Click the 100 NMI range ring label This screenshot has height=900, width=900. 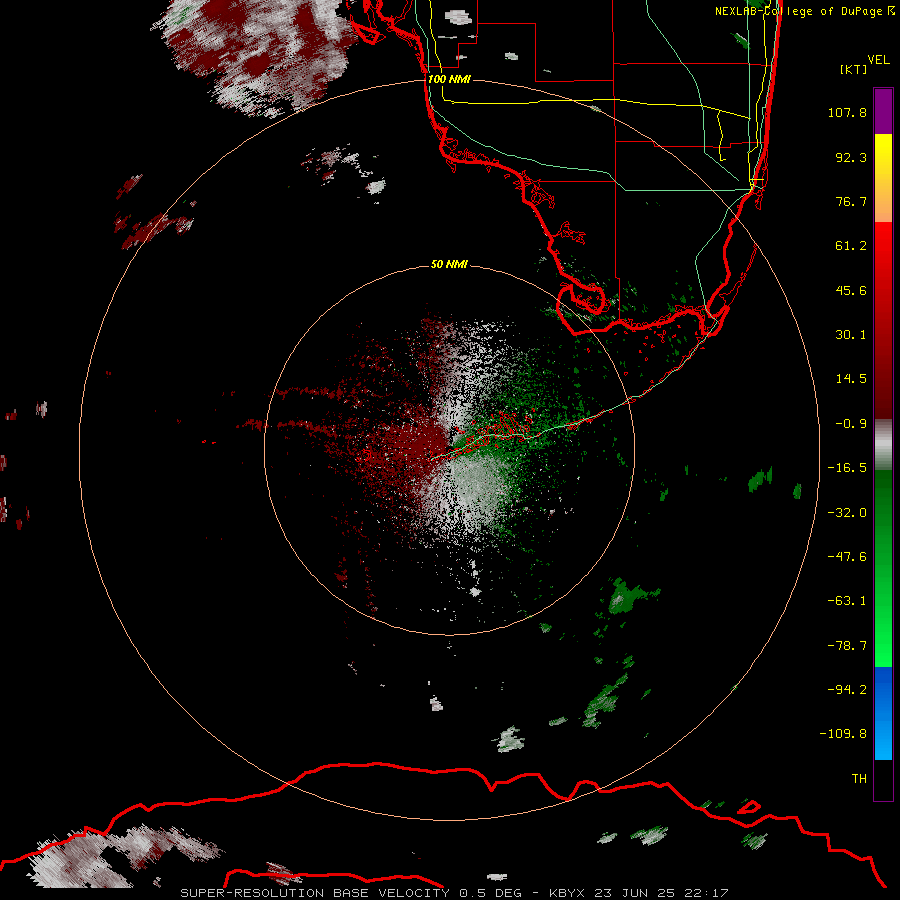pos(449,79)
